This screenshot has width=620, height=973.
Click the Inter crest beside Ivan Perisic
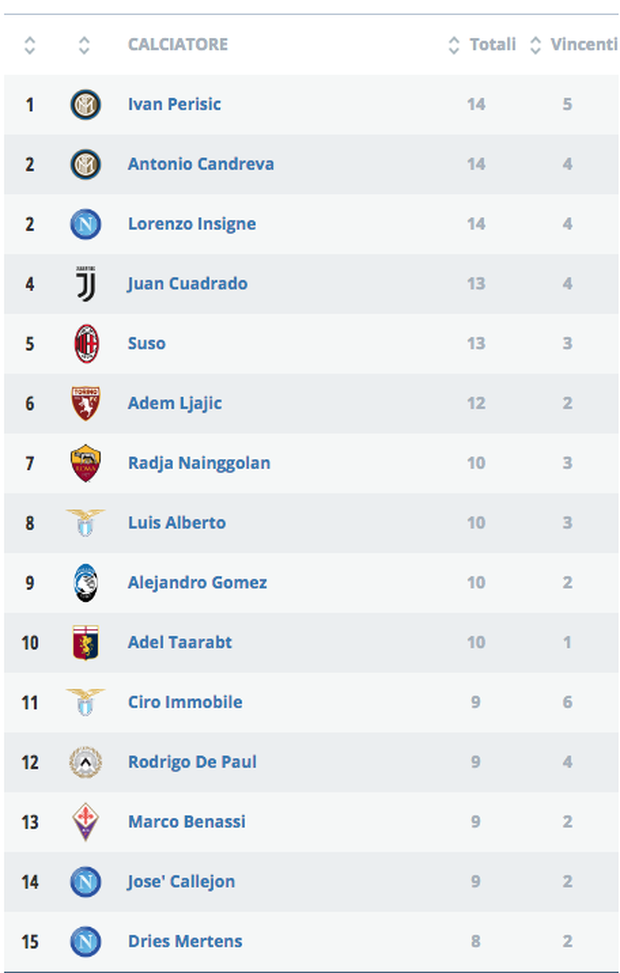click(85, 104)
